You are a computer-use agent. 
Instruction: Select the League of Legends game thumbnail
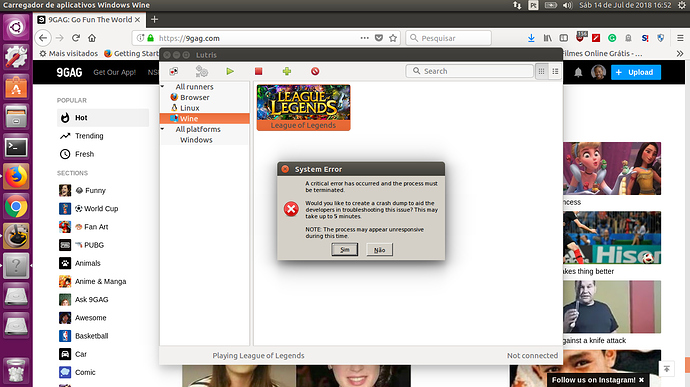tap(304, 107)
